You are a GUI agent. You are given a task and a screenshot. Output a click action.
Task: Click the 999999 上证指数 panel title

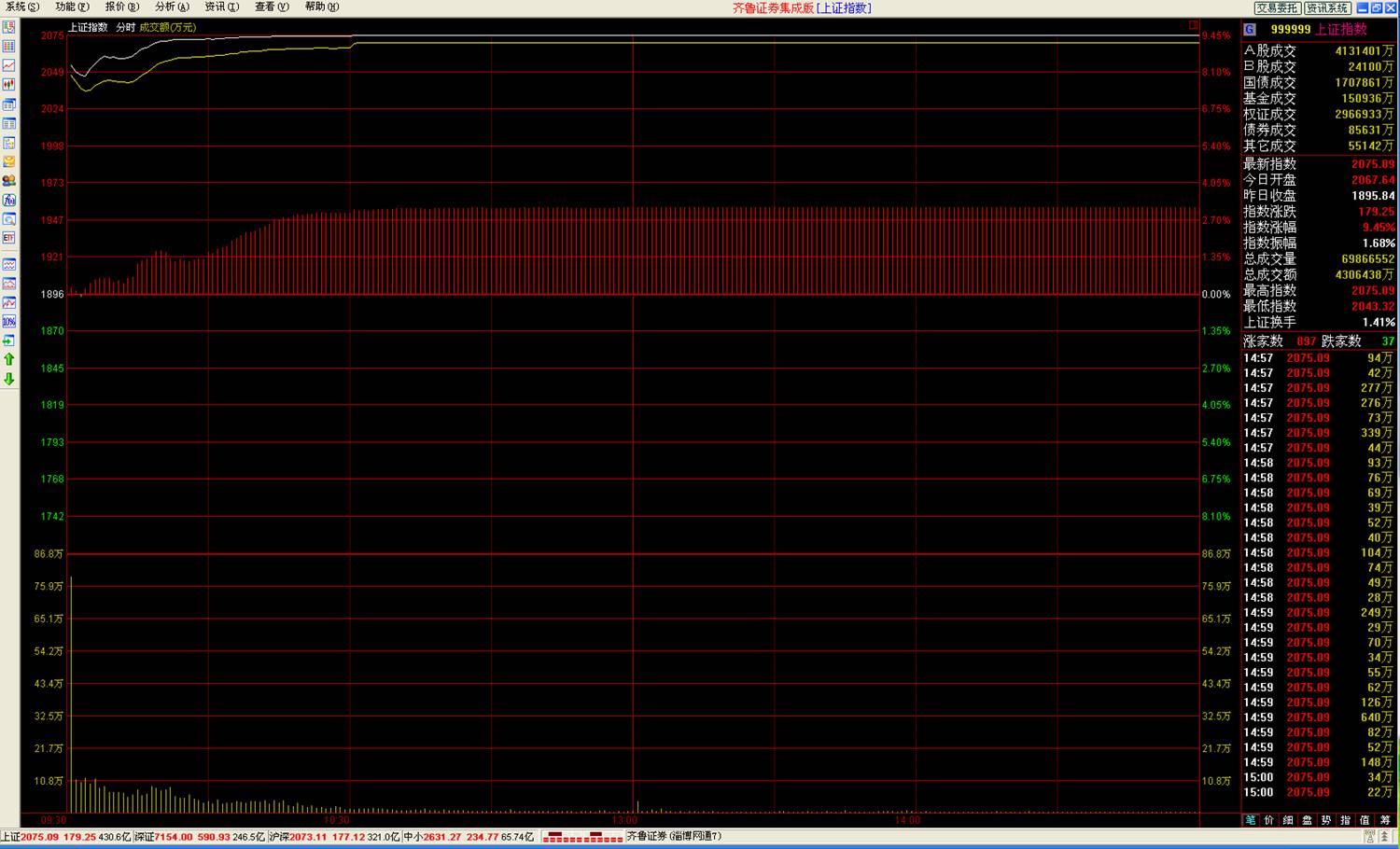tap(1319, 29)
